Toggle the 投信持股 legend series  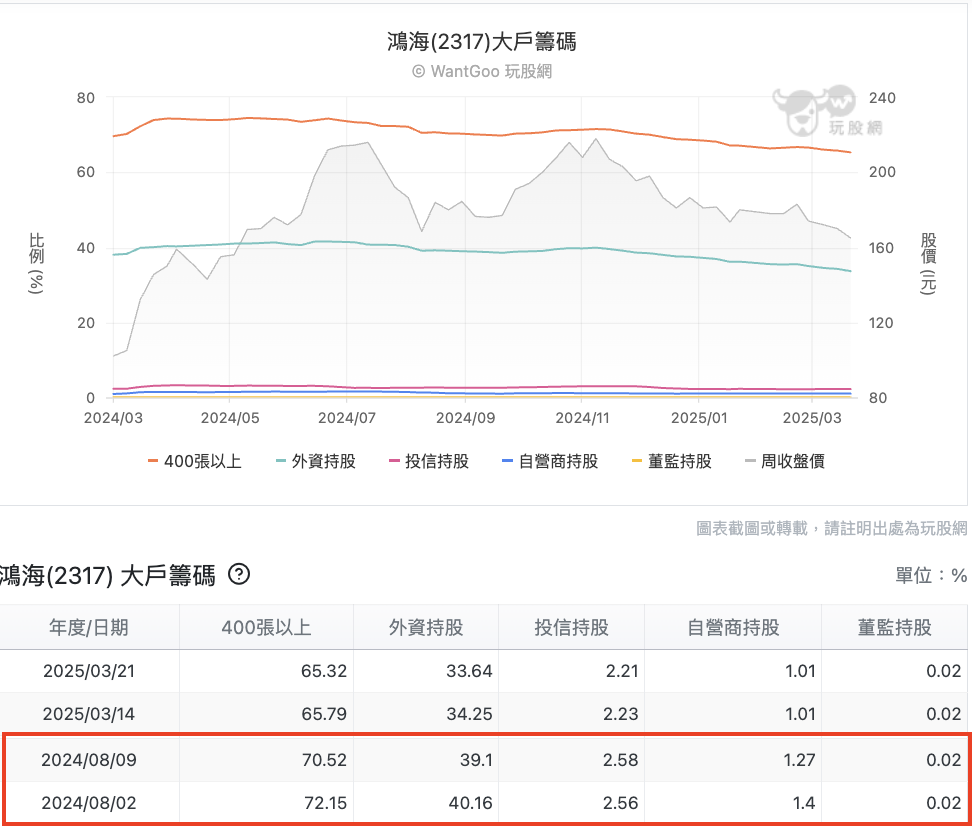tap(429, 461)
